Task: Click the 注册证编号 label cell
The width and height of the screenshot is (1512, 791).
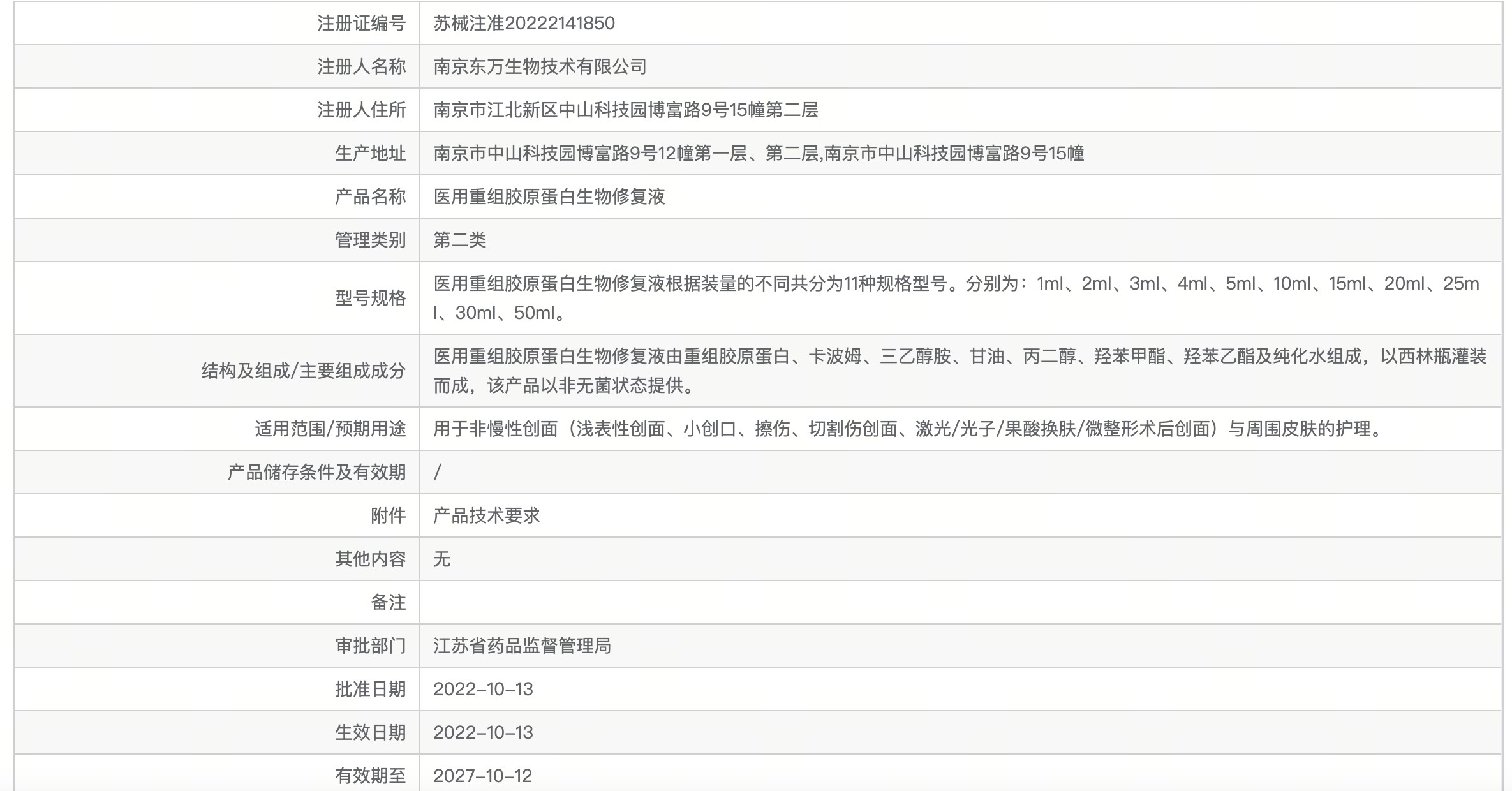Action: click(x=217, y=23)
